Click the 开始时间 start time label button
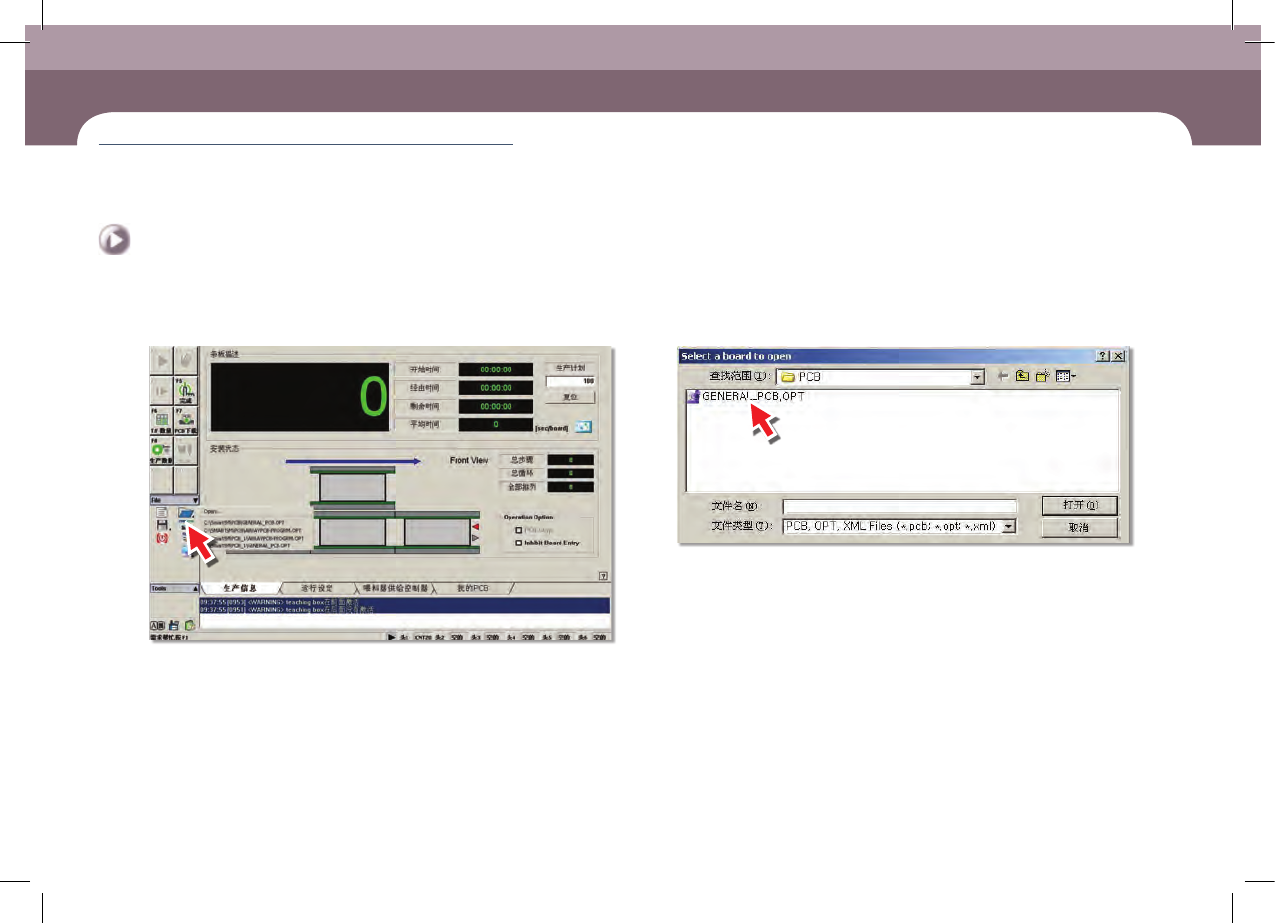The width and height of the screenshot is (1275, 923). point(424,368)
